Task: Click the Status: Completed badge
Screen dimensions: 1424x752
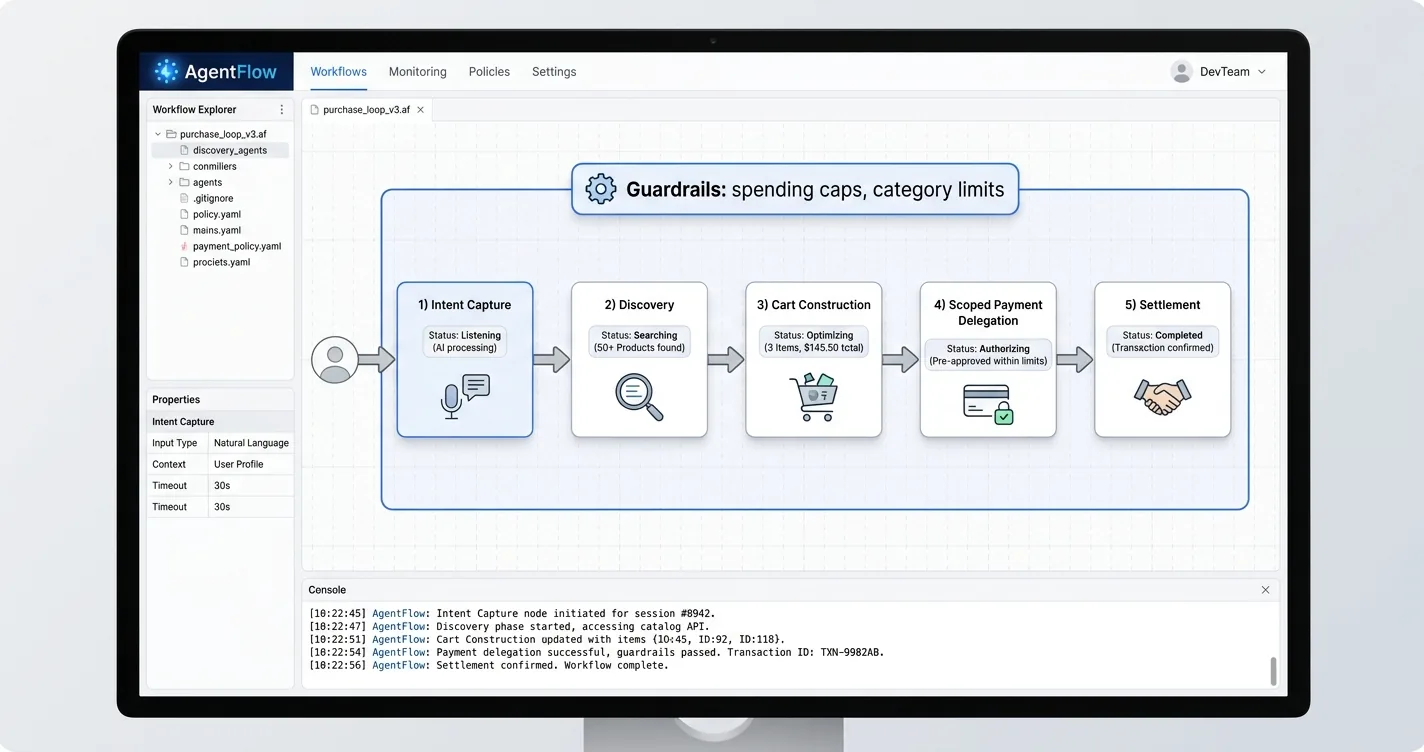Action: click(x=1162, y=341)
